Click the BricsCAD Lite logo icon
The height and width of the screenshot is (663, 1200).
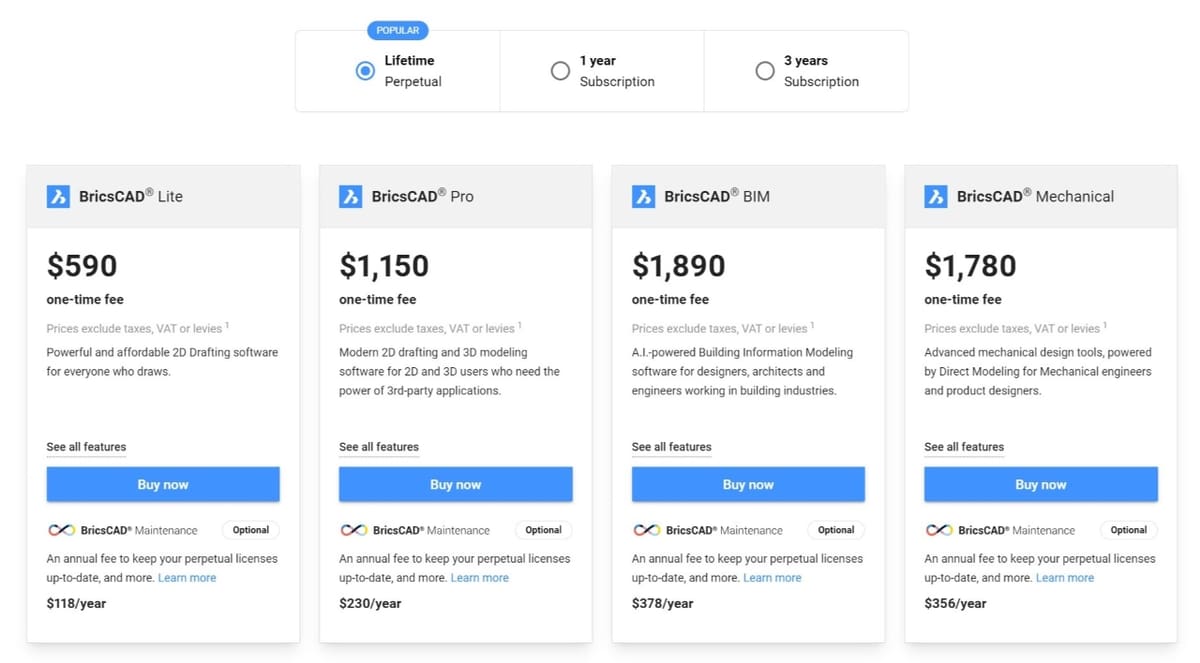point(58,196)
